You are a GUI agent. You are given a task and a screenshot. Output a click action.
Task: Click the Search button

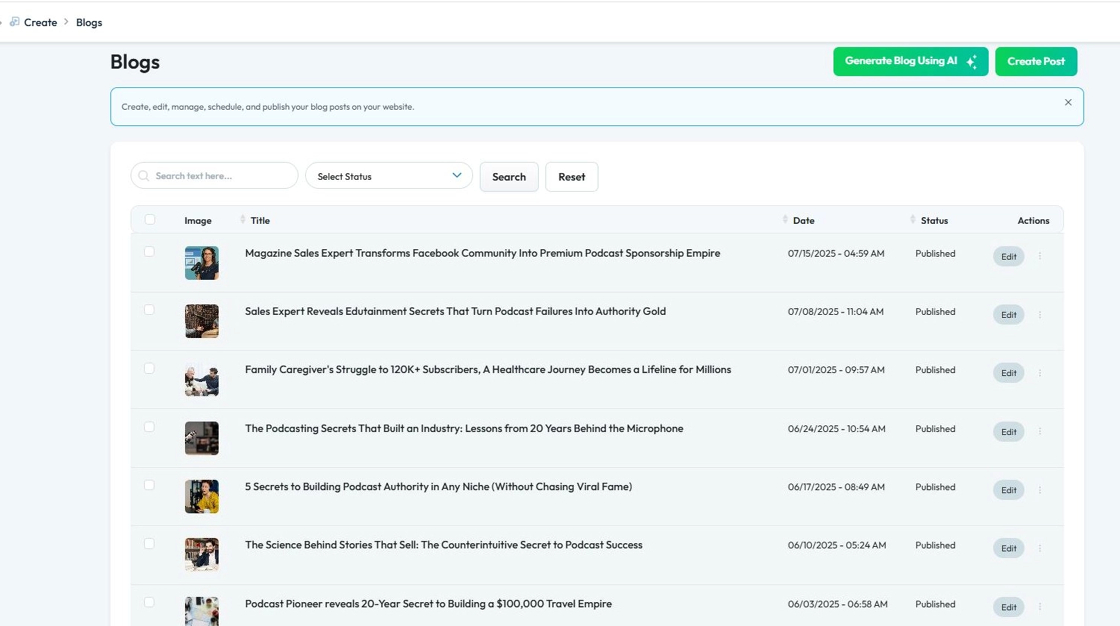pyautogui.click(x=509, y=177)
